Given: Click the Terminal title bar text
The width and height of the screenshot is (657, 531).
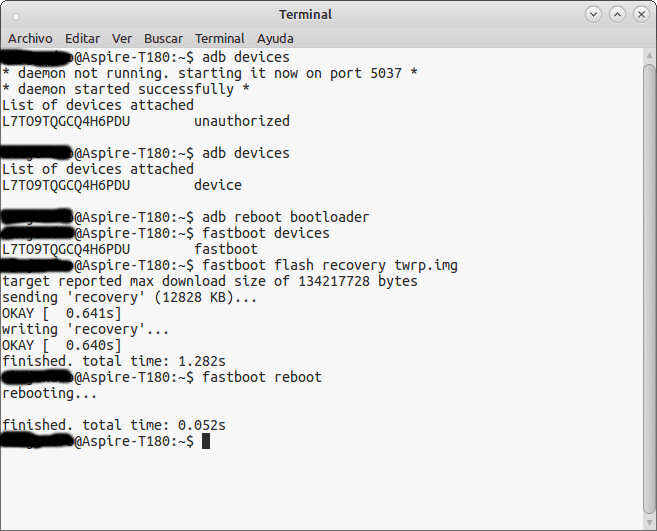Looking at the screenshot, I should point(305,15).
